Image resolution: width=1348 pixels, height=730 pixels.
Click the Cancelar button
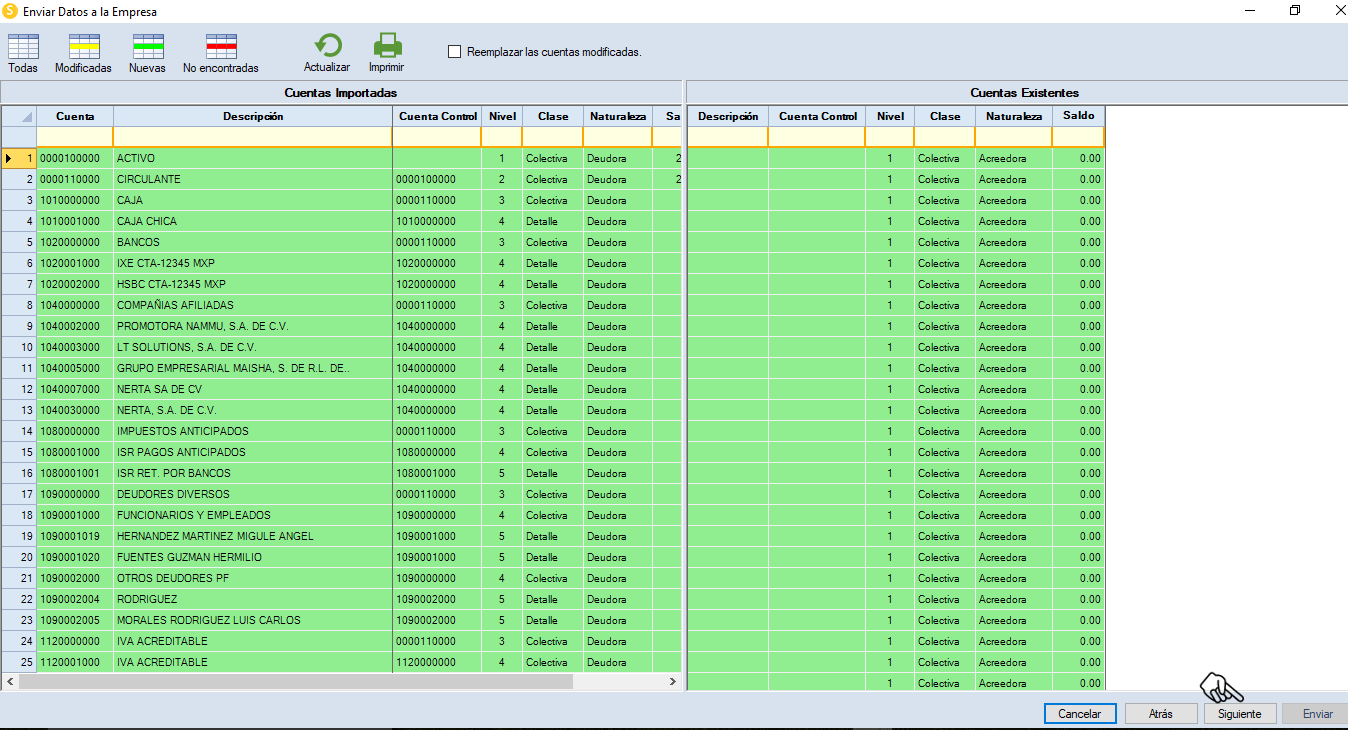pos(1079,714)
